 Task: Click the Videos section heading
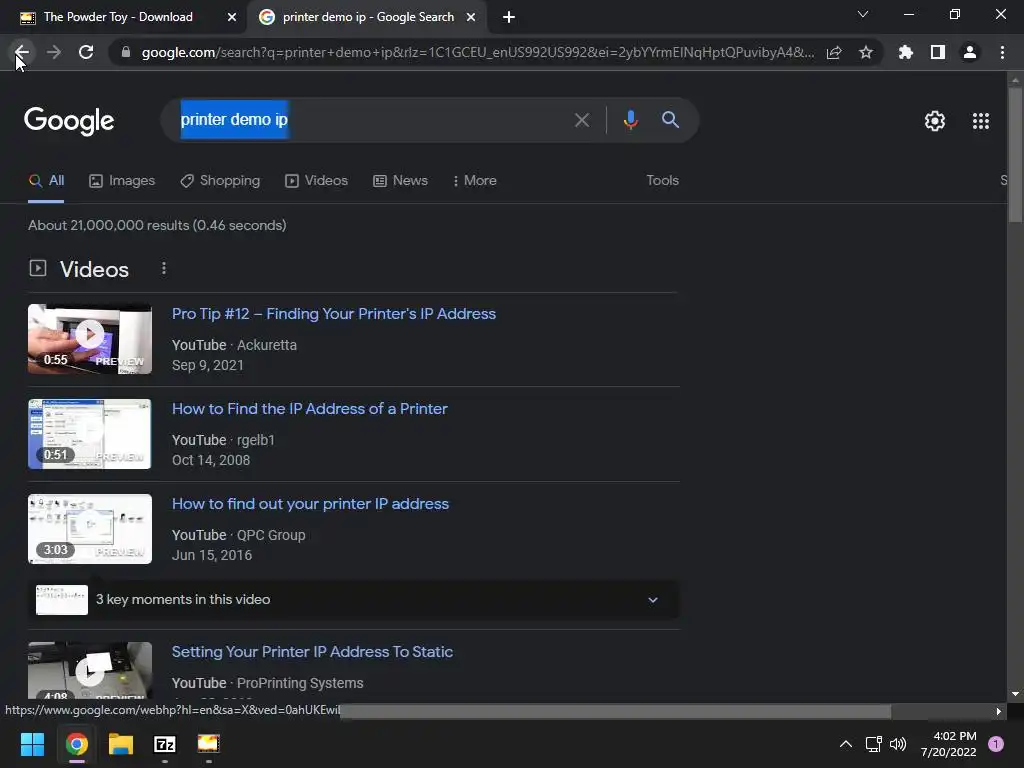point(94,269)
